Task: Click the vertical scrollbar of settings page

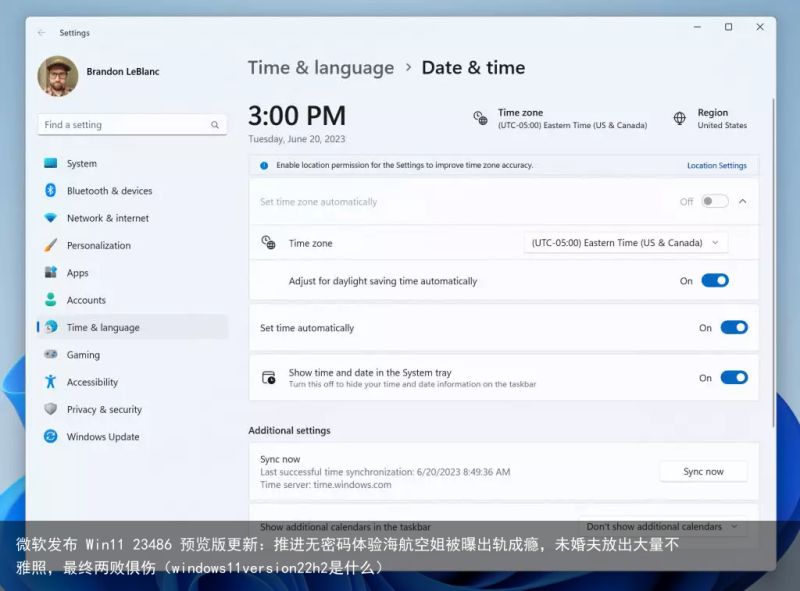Action: point(773,263)
